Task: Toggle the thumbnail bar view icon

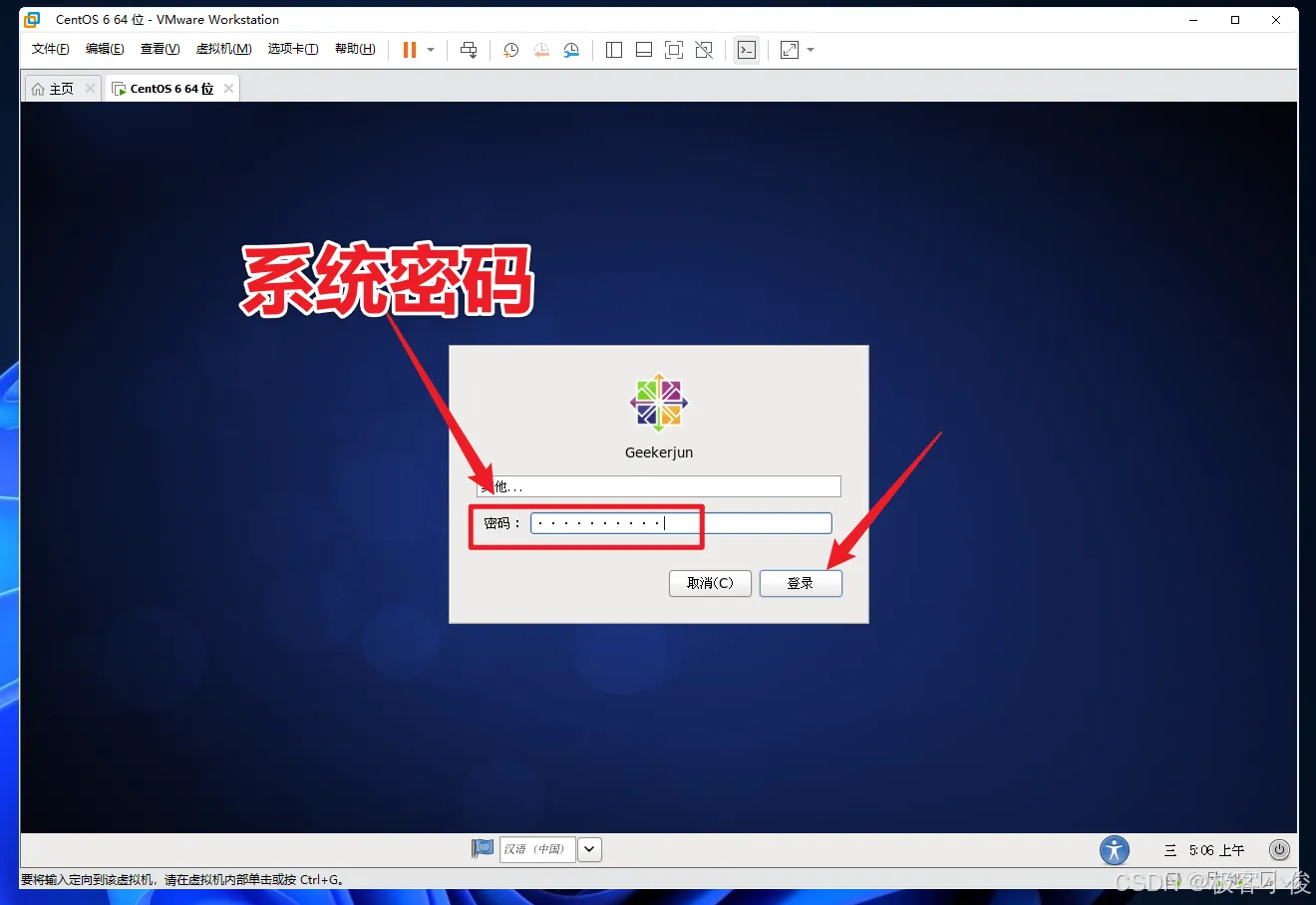Action: [644, 50]
